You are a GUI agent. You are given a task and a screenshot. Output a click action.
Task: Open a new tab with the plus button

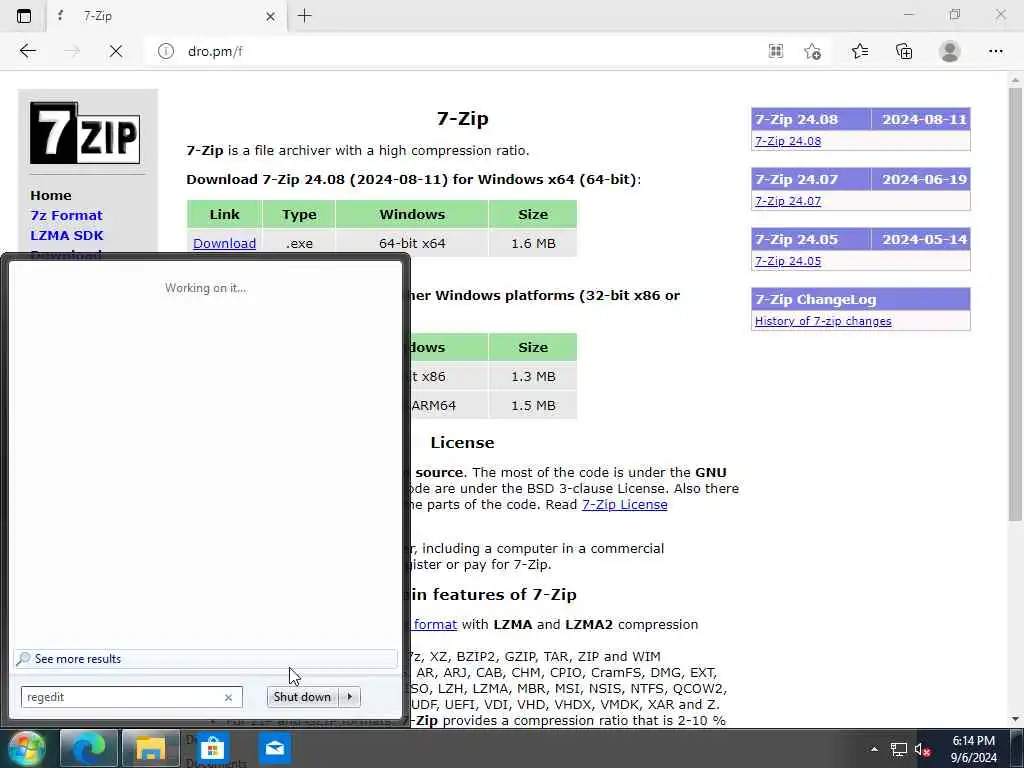[x=304, y=16]
